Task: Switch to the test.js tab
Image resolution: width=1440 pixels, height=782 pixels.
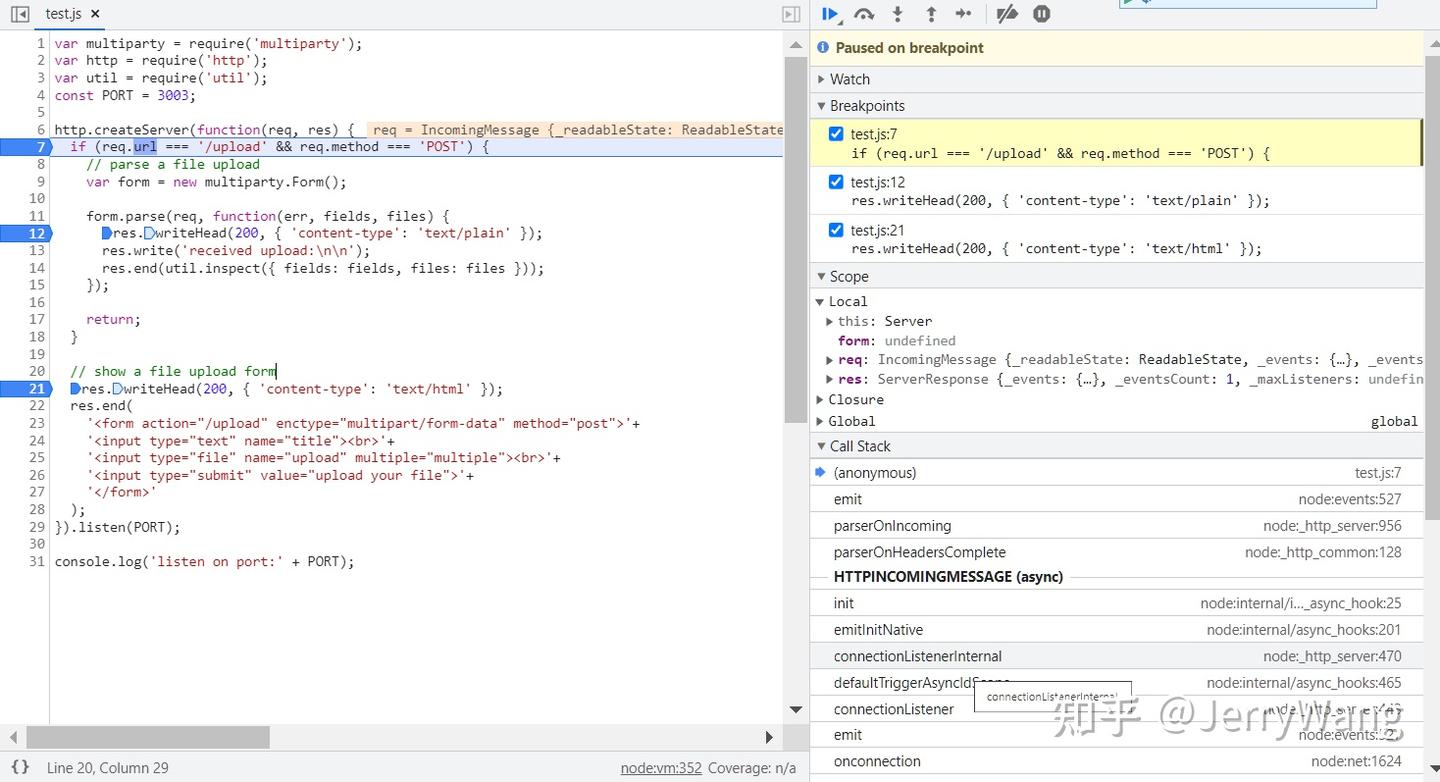Action: (62, 14)
